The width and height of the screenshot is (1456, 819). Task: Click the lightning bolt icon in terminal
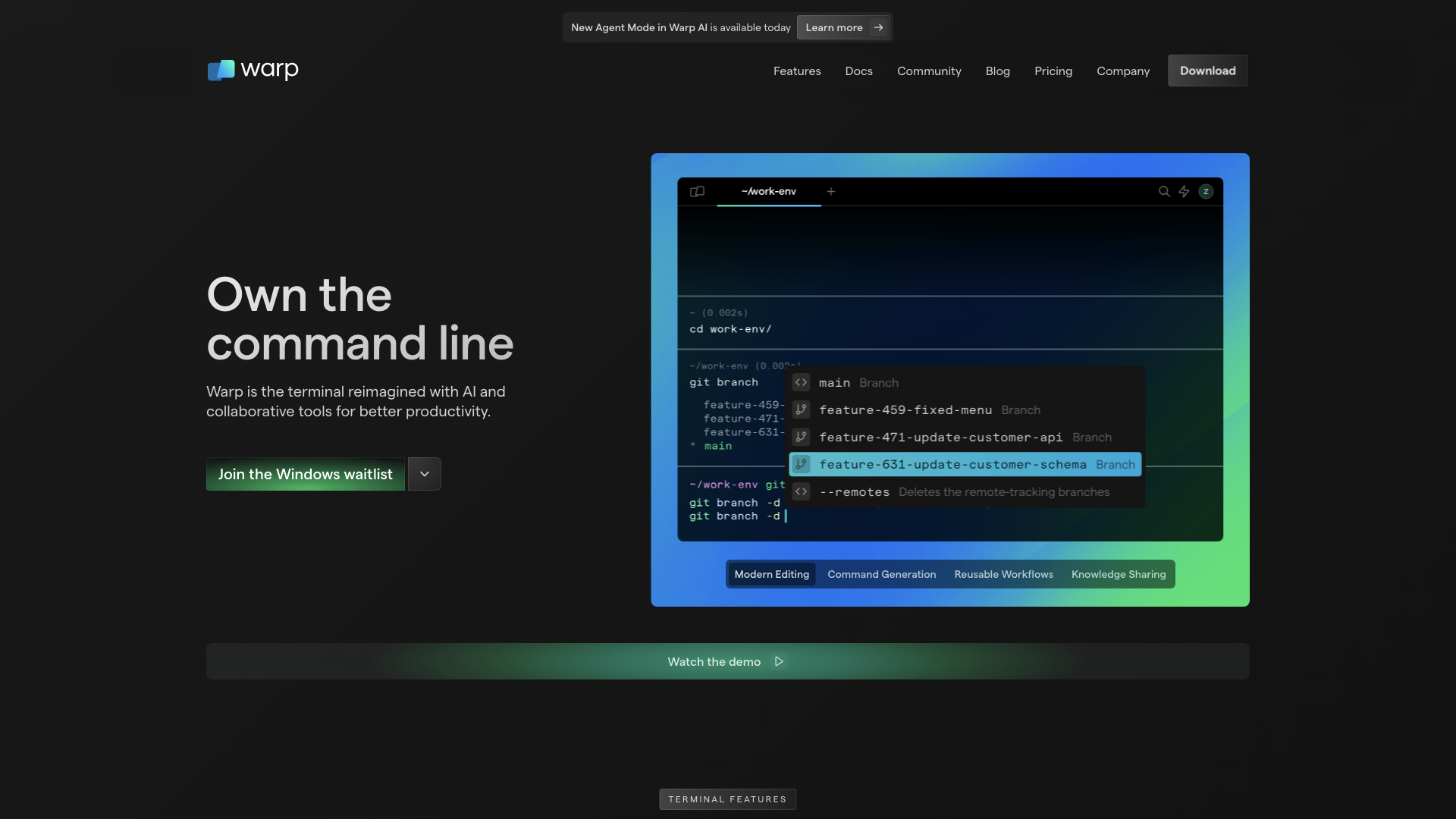click(1184, 192)
